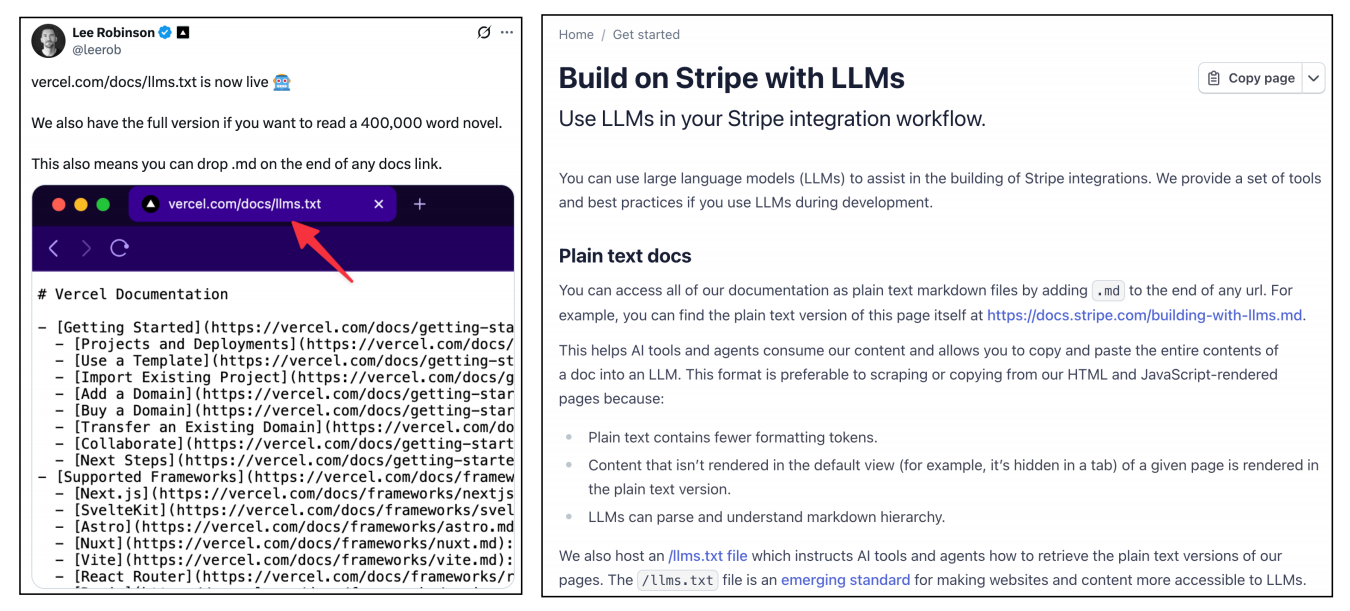Select the vercel.com/docs/llms.txt browser tab
The width and height of the screenshot is (1350, 611).
click(263, 204)
